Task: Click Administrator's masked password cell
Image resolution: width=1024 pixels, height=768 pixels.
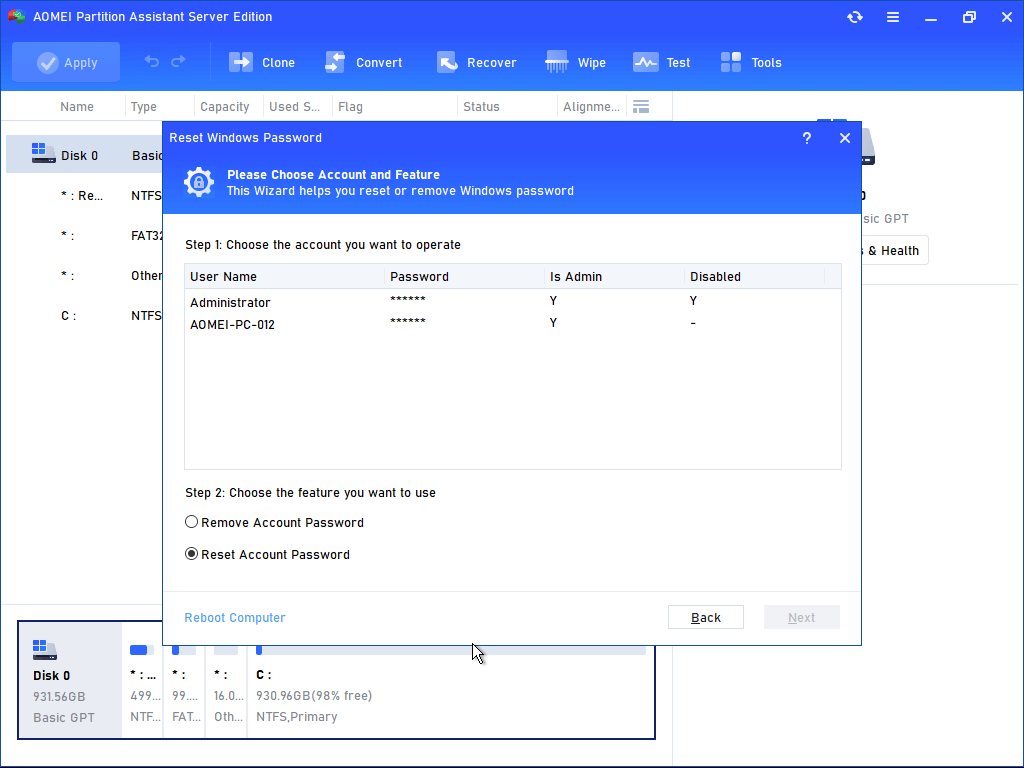Action: [408, 299]
